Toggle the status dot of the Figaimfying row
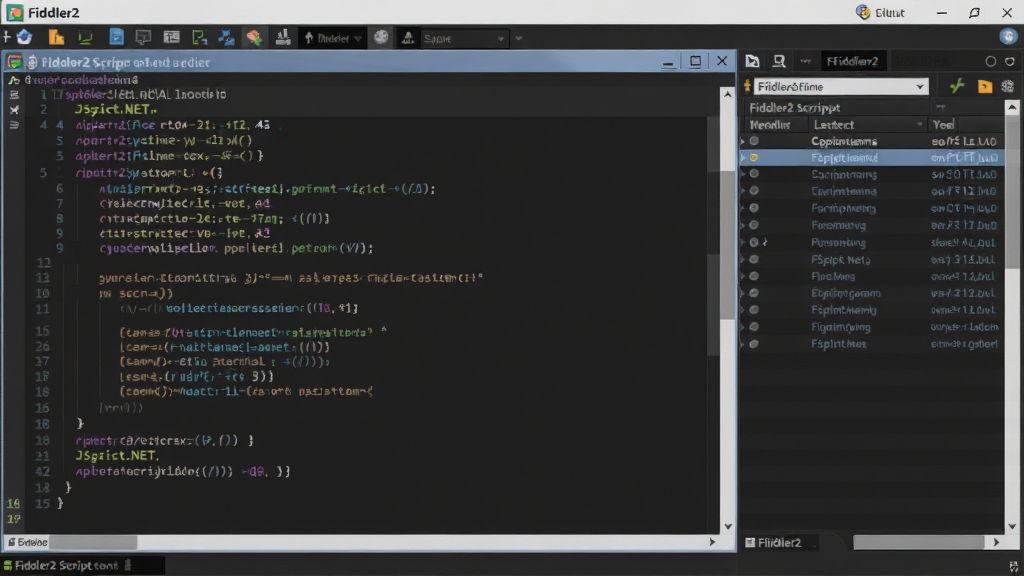1024x576 pixels. point(754,327)
